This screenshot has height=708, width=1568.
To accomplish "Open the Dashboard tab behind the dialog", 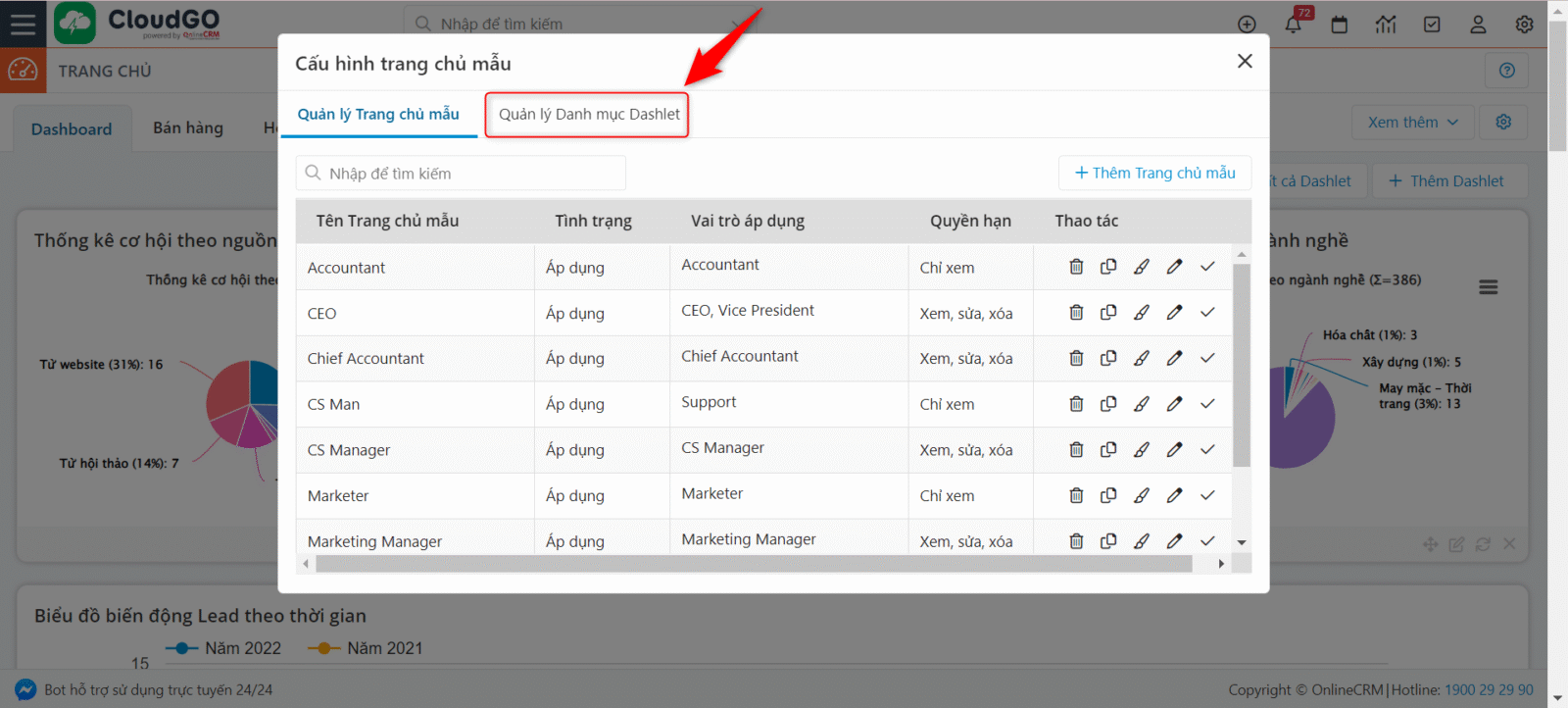I will click(72, 129).
